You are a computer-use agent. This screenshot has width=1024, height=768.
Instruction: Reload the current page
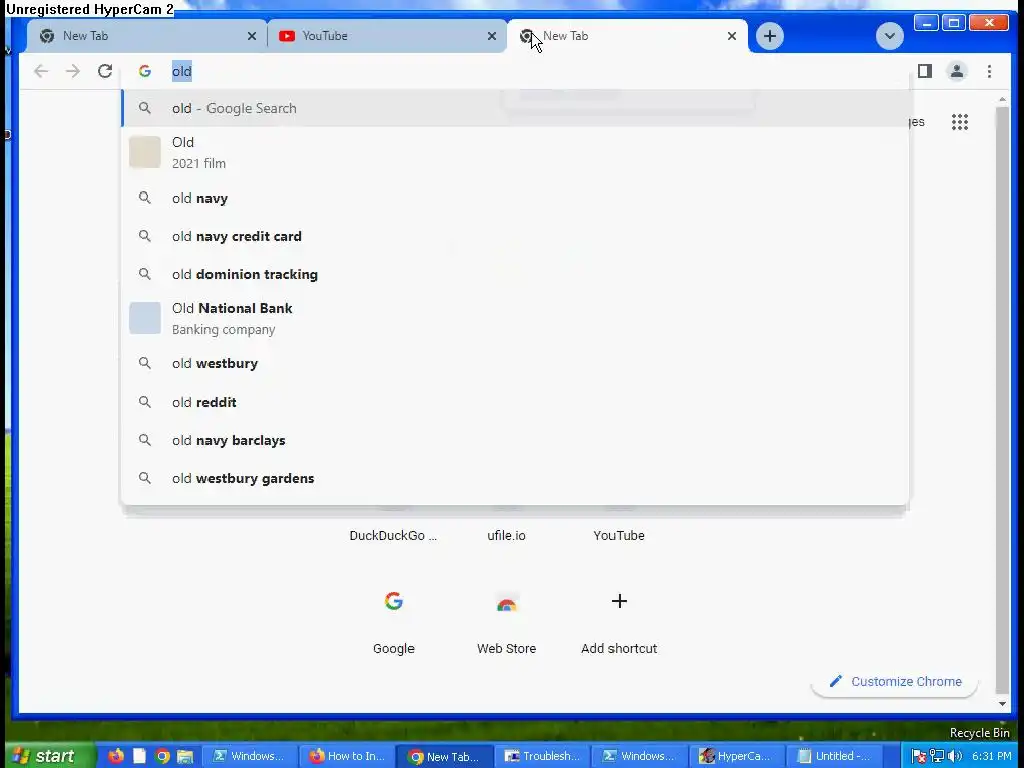(104, 71)
